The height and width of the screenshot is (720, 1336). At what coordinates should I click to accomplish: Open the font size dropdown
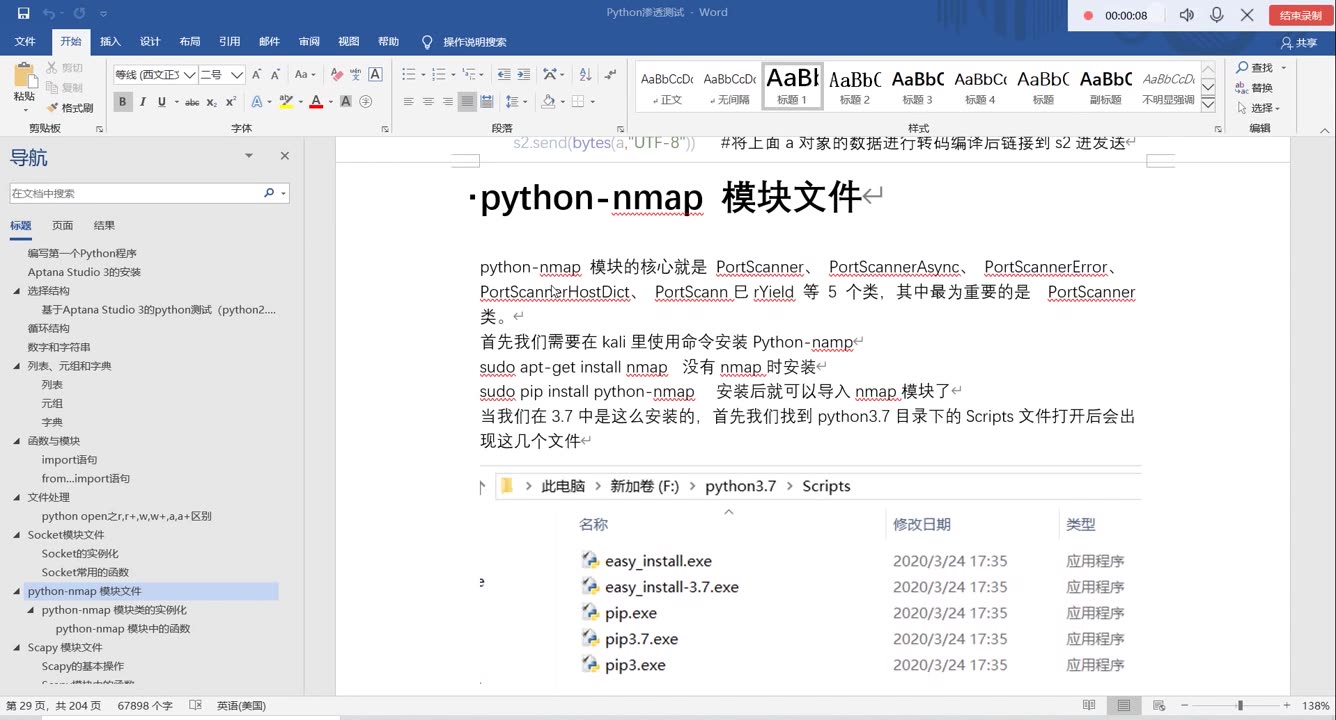(x=236, y=74)
